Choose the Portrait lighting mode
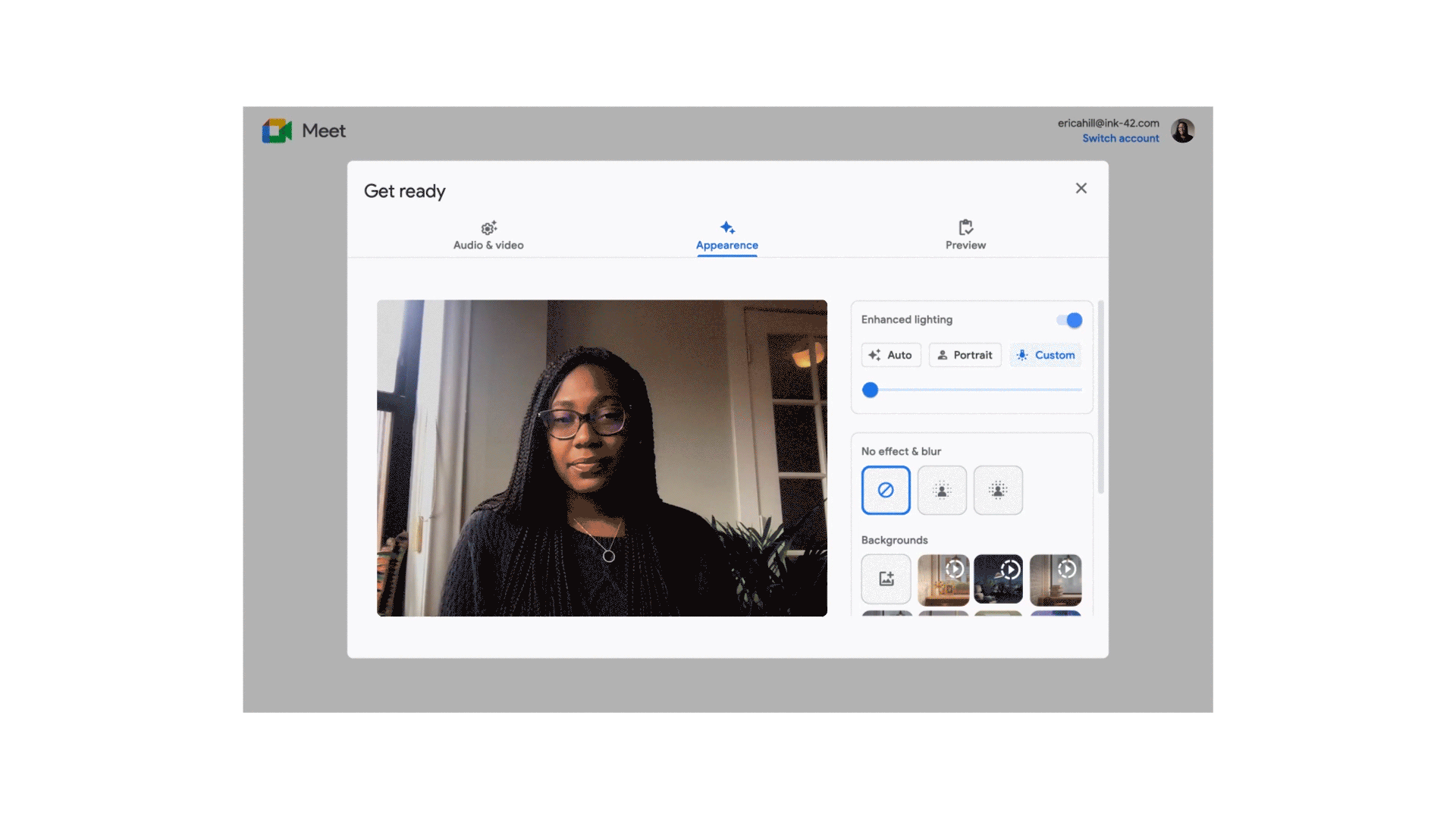 (965, 355)
